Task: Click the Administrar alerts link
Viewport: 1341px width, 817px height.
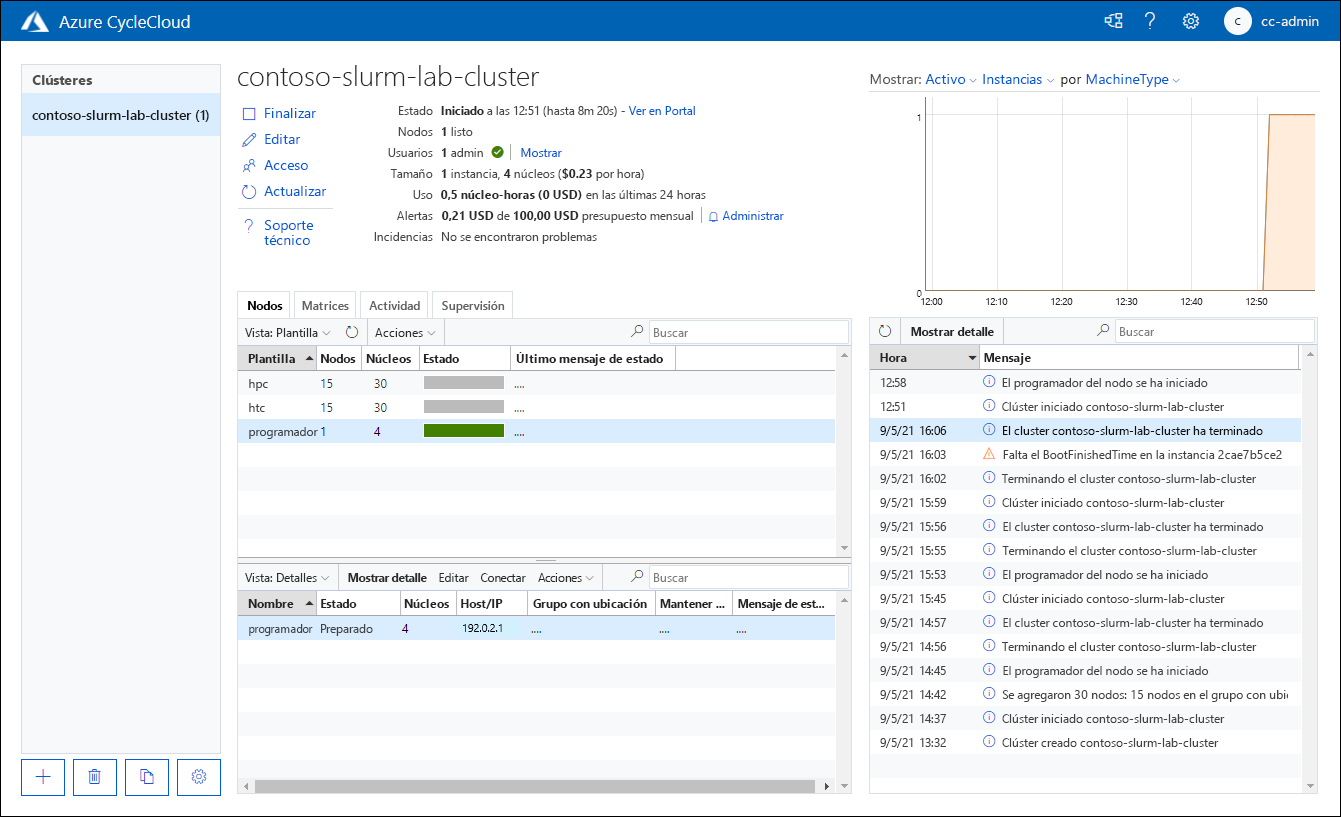Action: 752,216
